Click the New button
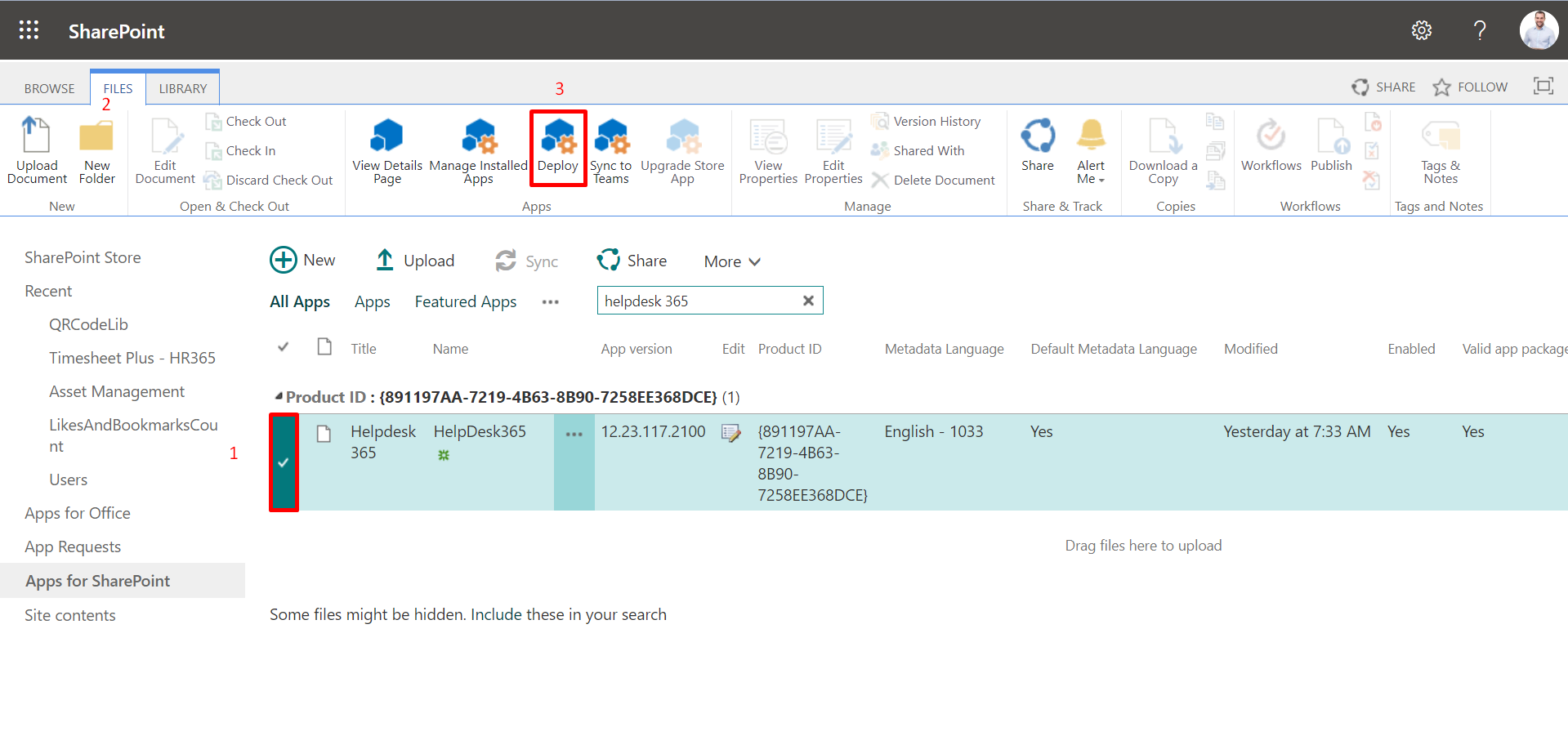 [x=302, y=260]
